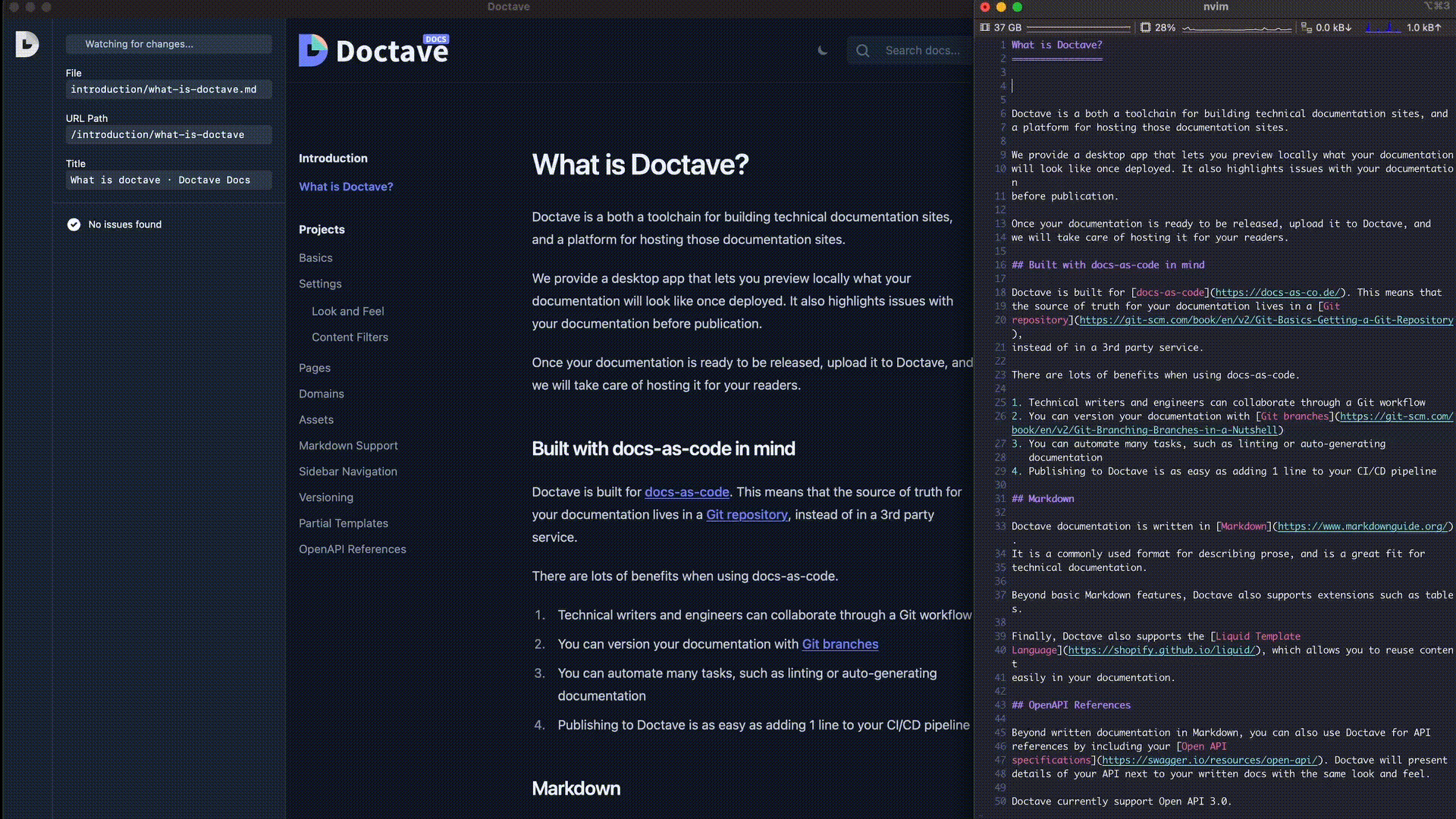Click the download speed icon showing 0.0 kB

(x=1307, y=27)
